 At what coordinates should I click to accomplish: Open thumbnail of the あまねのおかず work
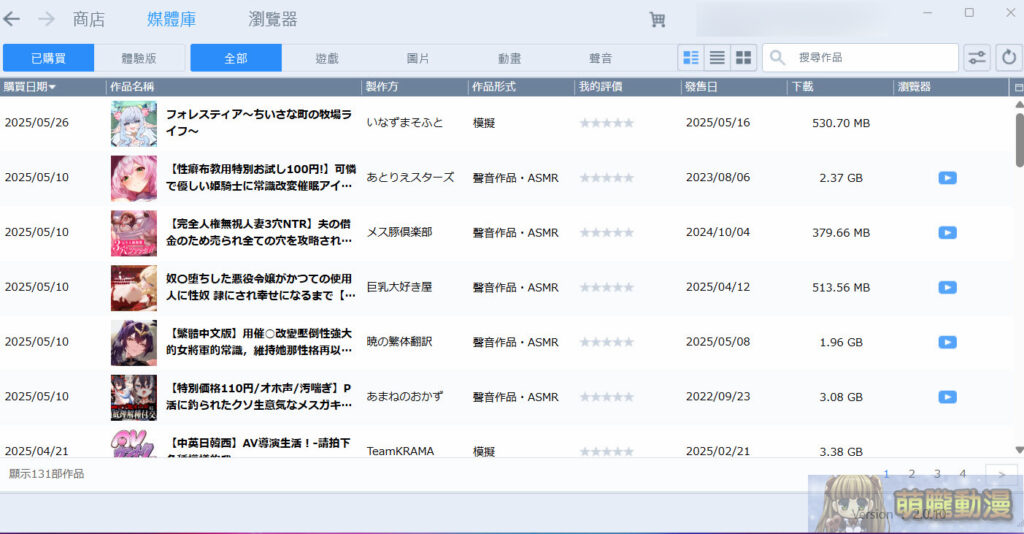tap(134, 398)
